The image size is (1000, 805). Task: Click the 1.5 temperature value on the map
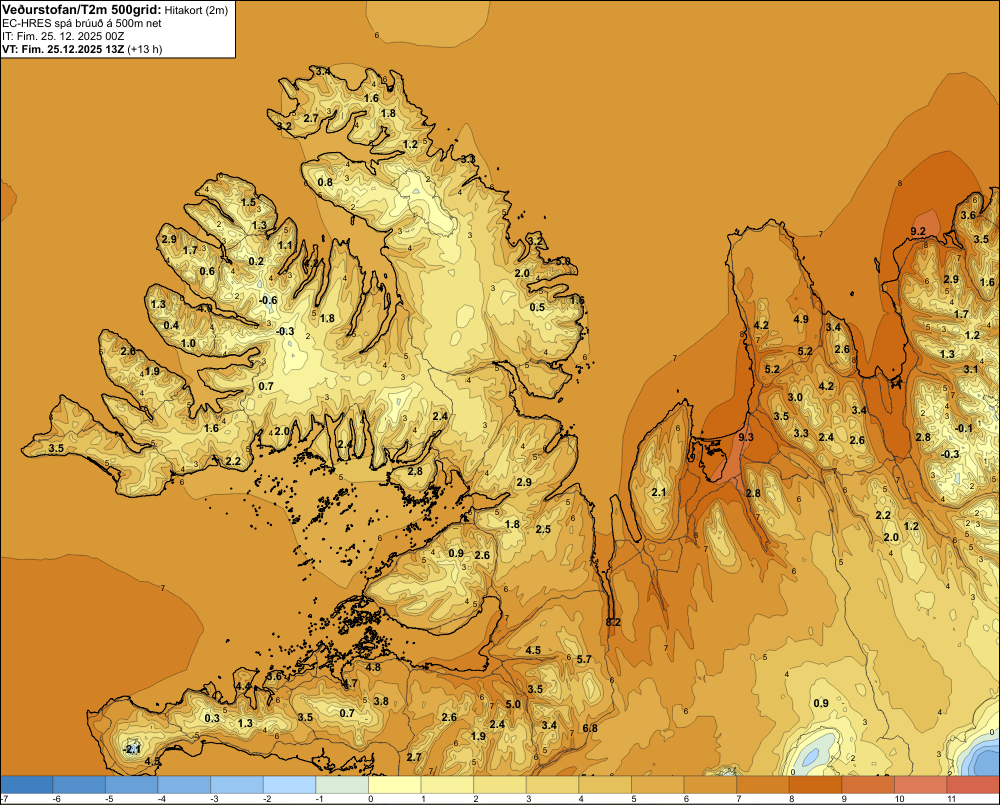[x=248, y=202]
